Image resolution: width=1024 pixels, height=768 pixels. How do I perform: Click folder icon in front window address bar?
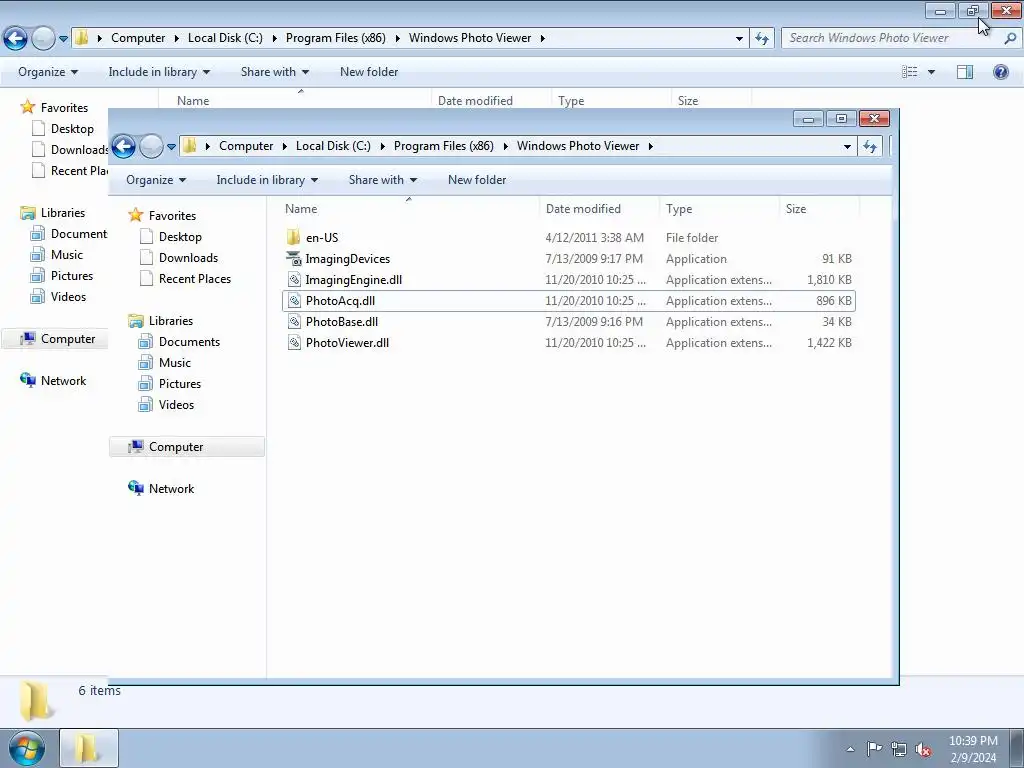pos(189,146)
